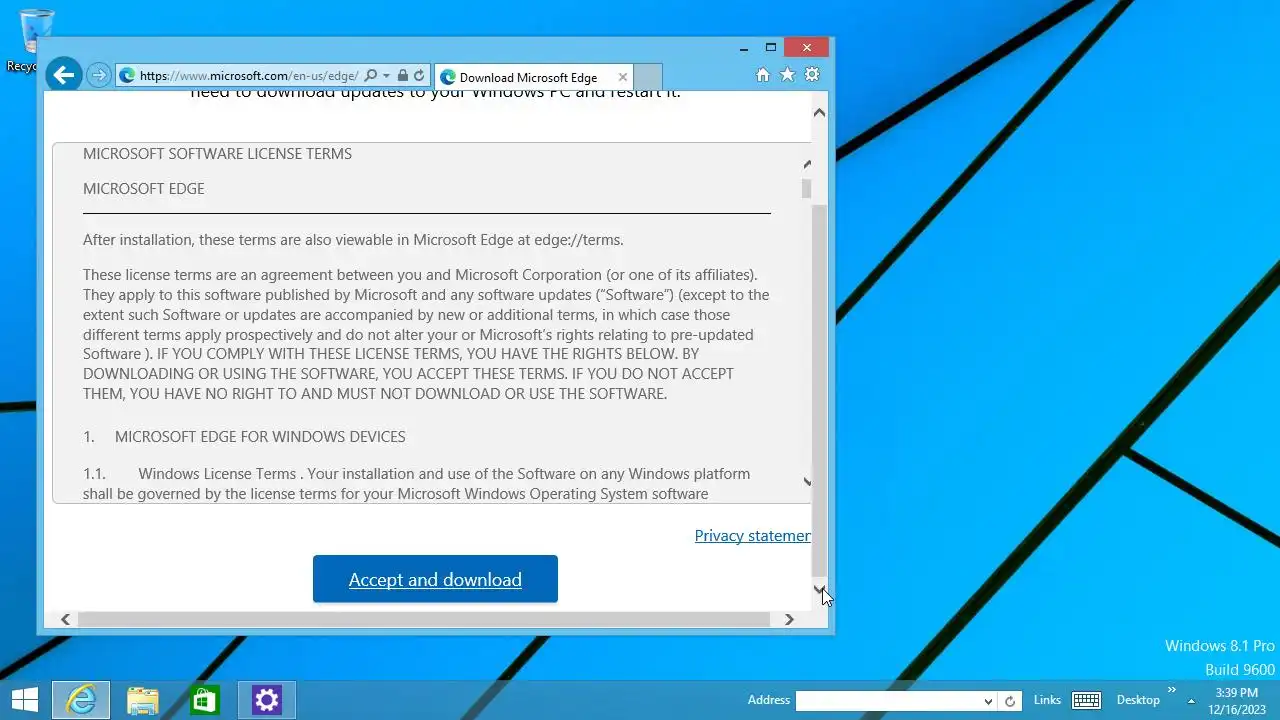Expand the Desktop toolbar chevron
The image size is (1280, 720).
[1172, 690]
